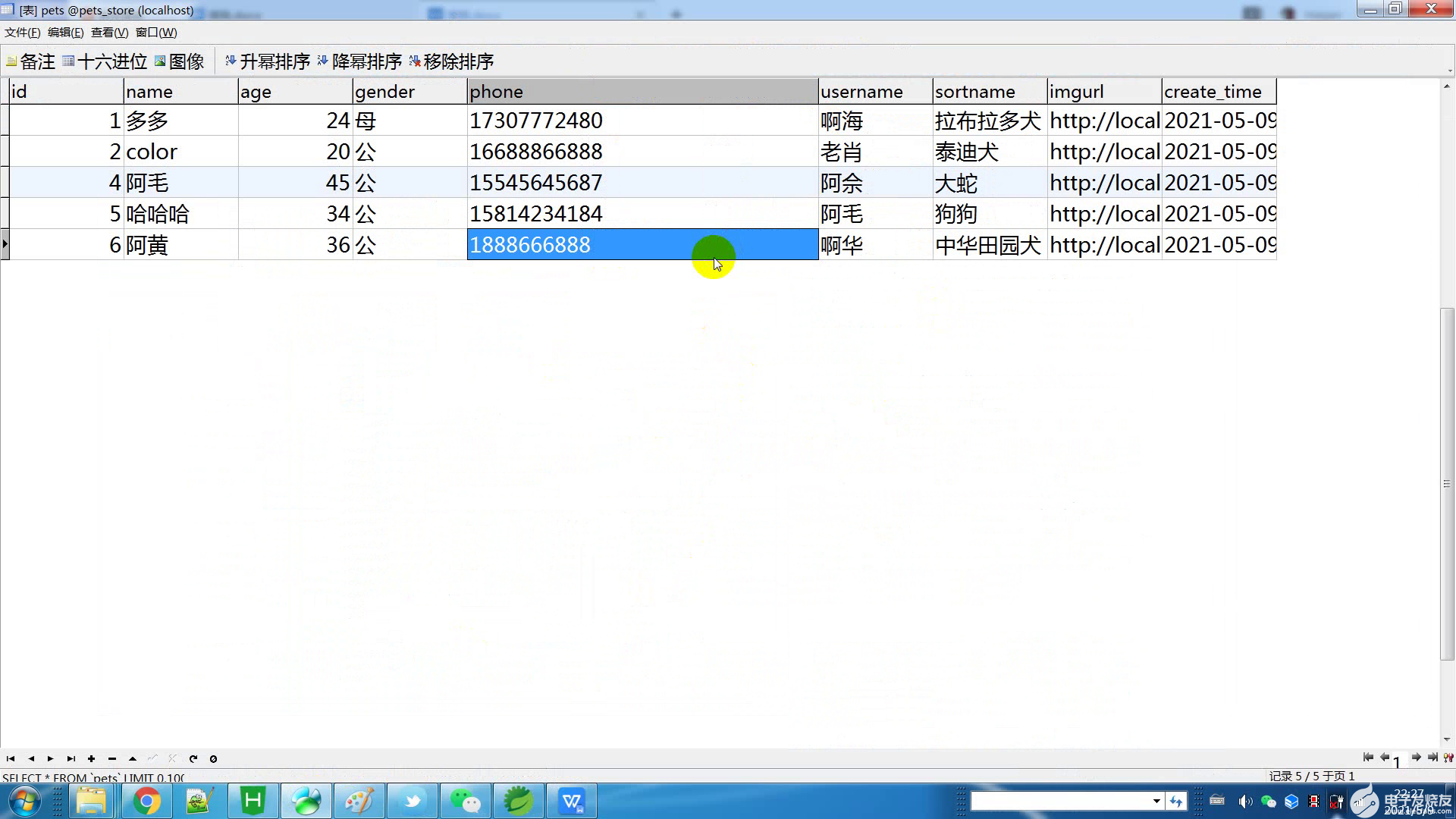
Task: Open the 查看(V) menu
Action: click(109, 33)
